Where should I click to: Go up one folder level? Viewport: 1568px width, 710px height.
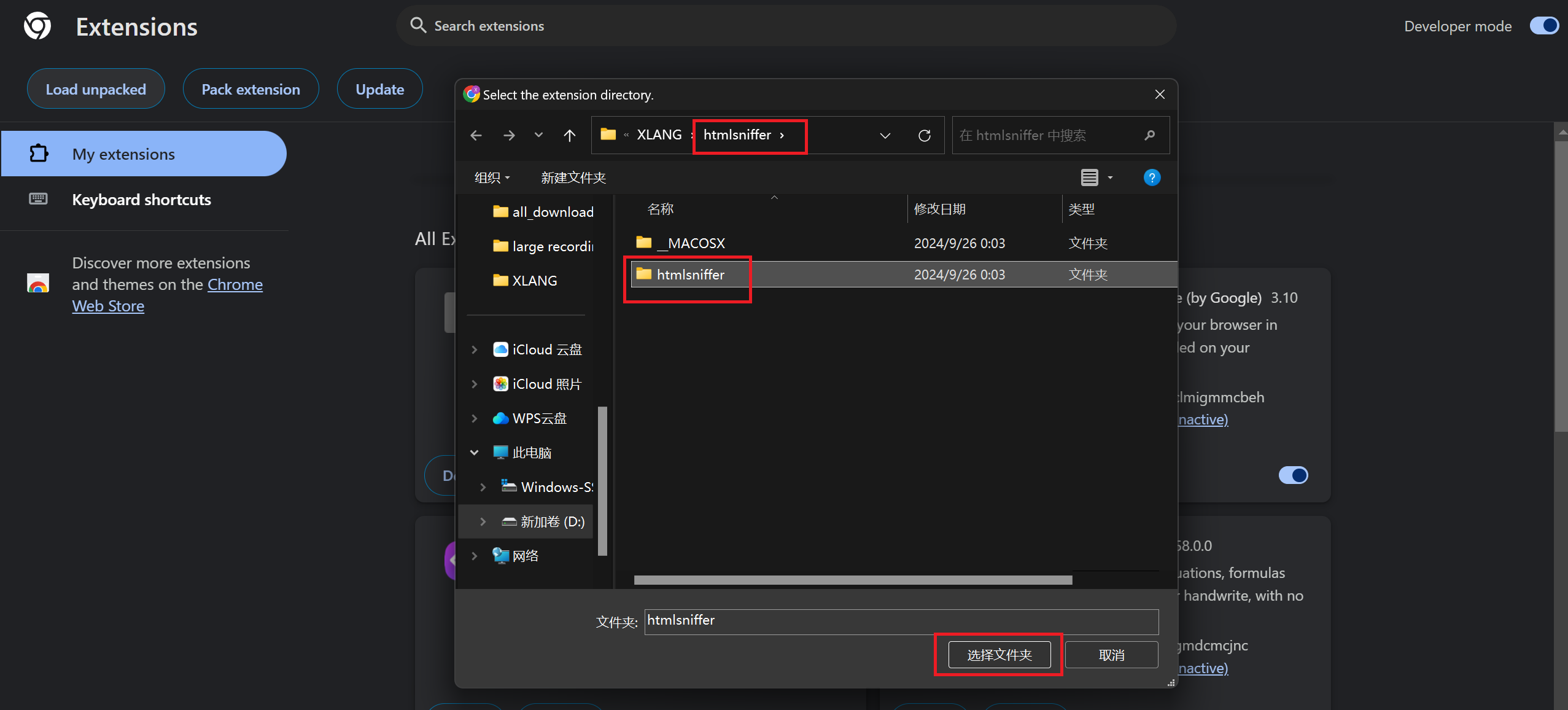pos(569,135)
